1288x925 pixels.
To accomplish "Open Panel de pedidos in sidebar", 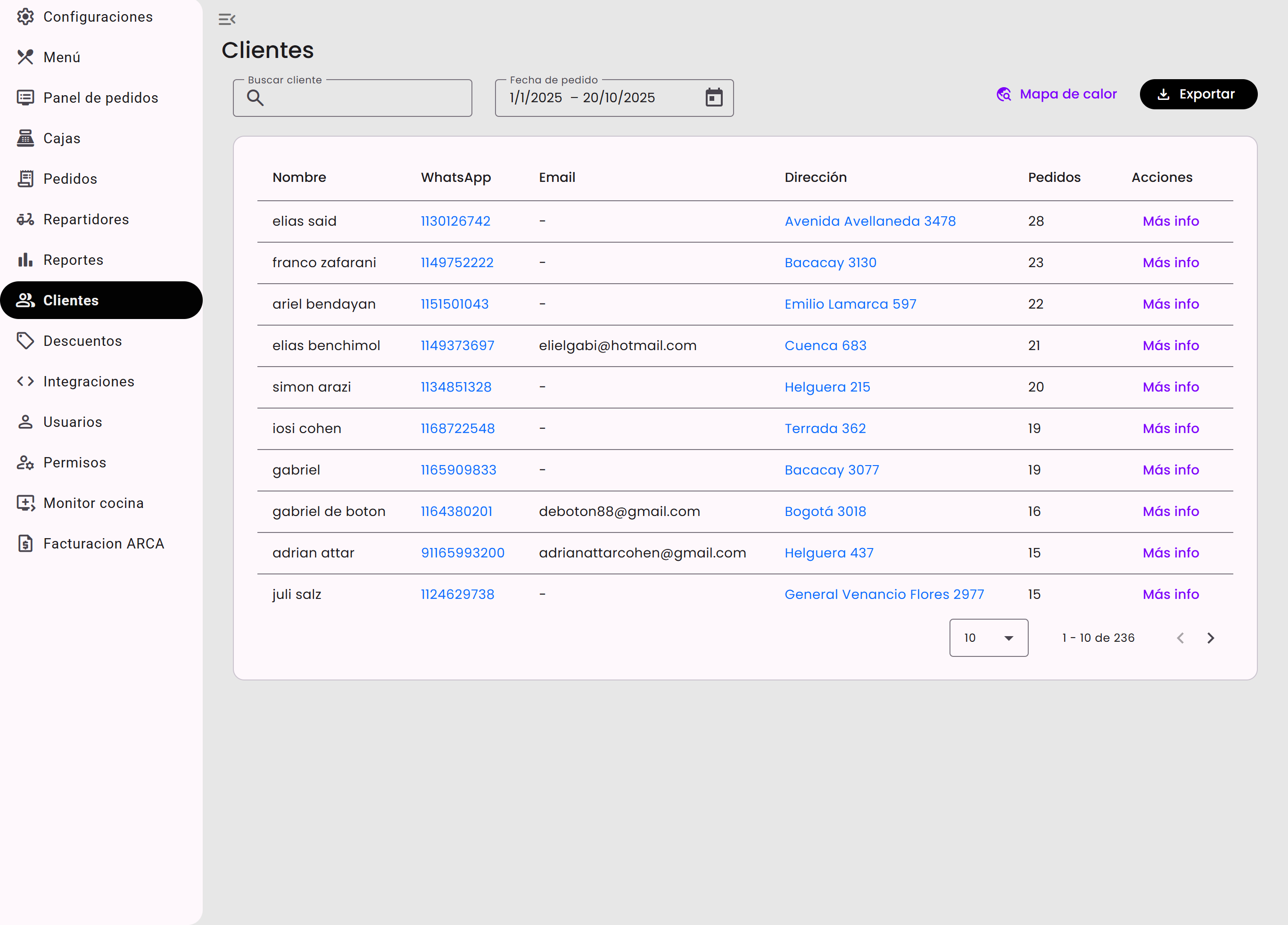I will (100, 98).
